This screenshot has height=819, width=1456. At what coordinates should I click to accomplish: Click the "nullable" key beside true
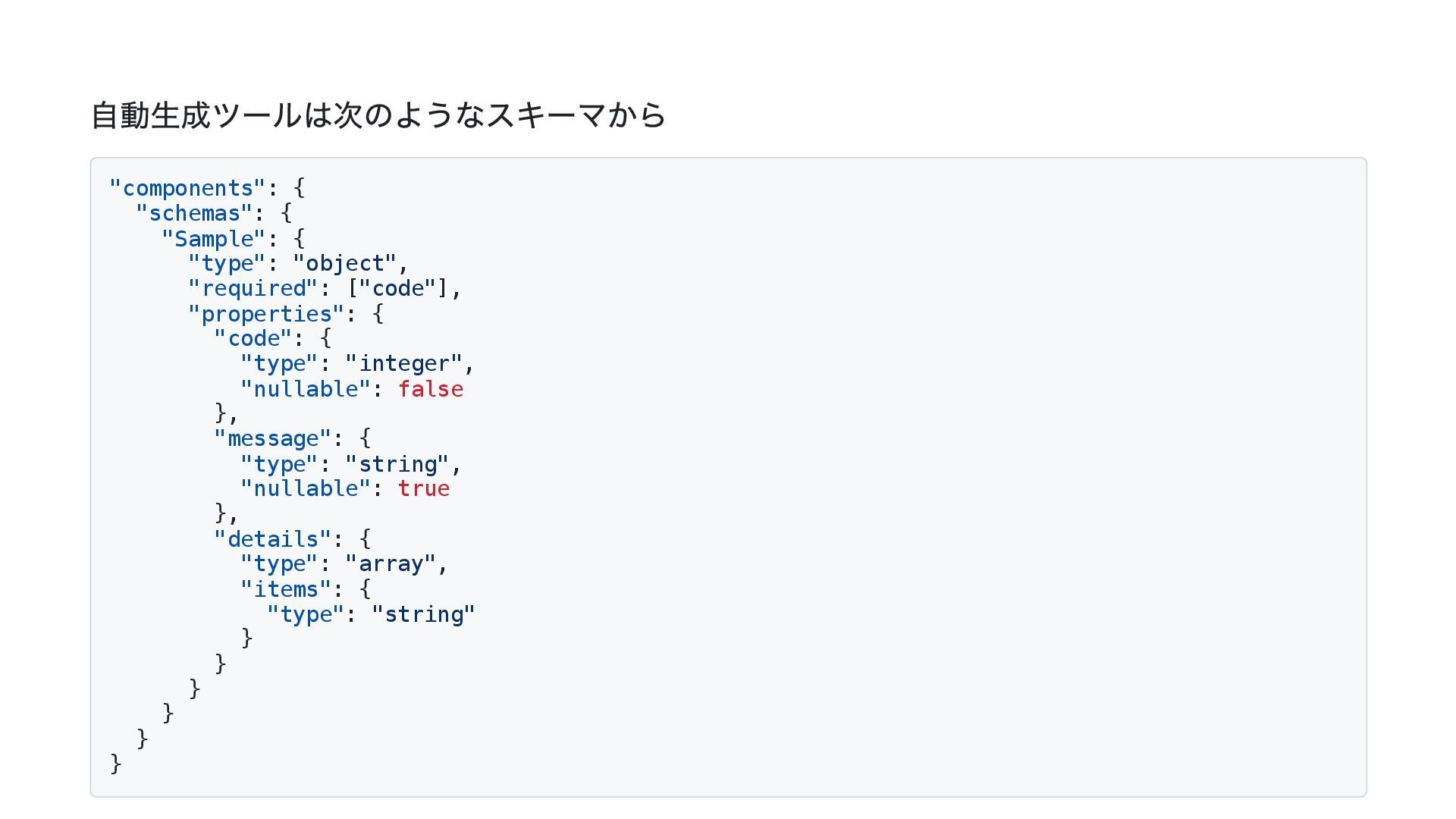click(x=306, y=488)
